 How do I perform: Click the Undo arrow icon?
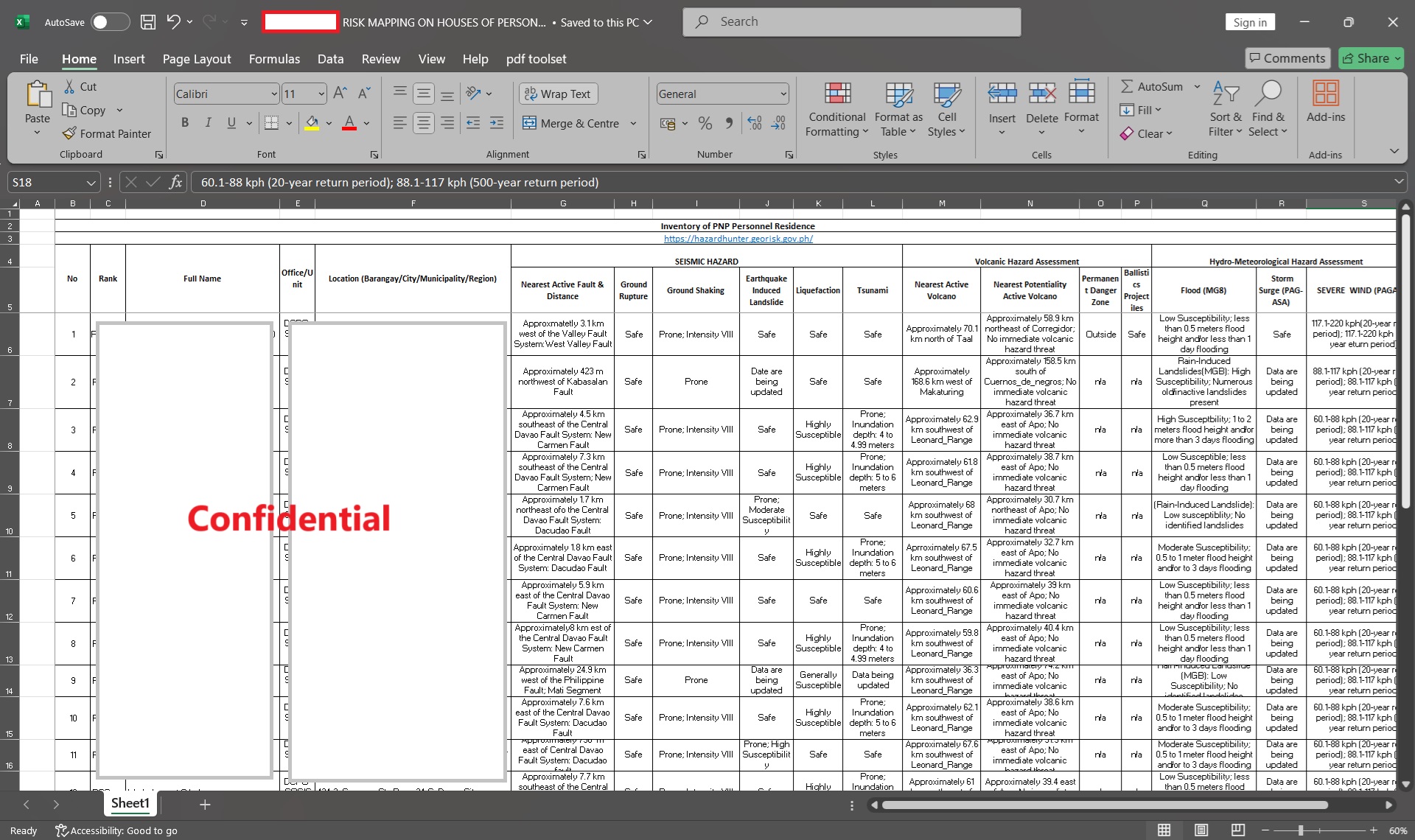(x=173, y=22)
